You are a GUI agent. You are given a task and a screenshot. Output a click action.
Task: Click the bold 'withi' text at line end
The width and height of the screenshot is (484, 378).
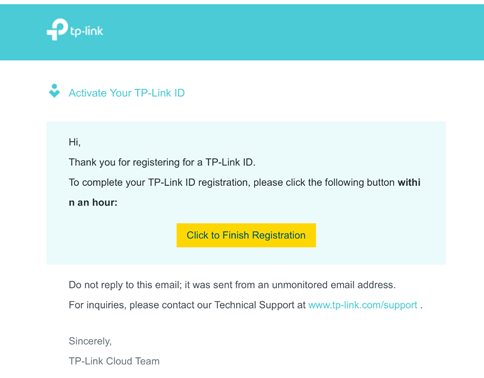click(409, 183)
